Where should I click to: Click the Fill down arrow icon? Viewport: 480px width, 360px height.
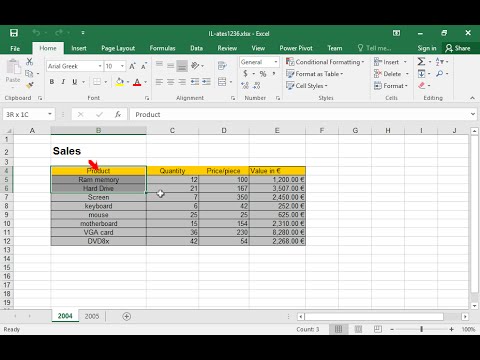(421, 74)
